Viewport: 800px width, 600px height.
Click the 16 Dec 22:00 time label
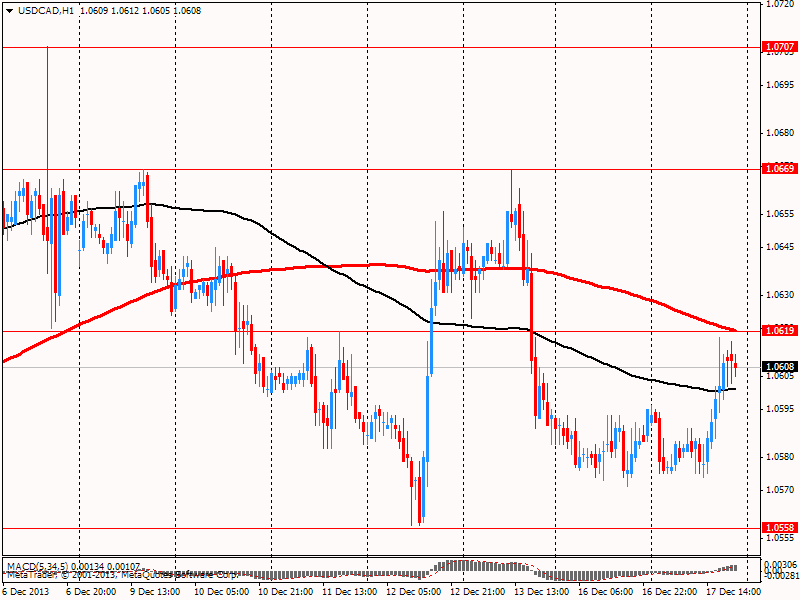tap(669, 591)
